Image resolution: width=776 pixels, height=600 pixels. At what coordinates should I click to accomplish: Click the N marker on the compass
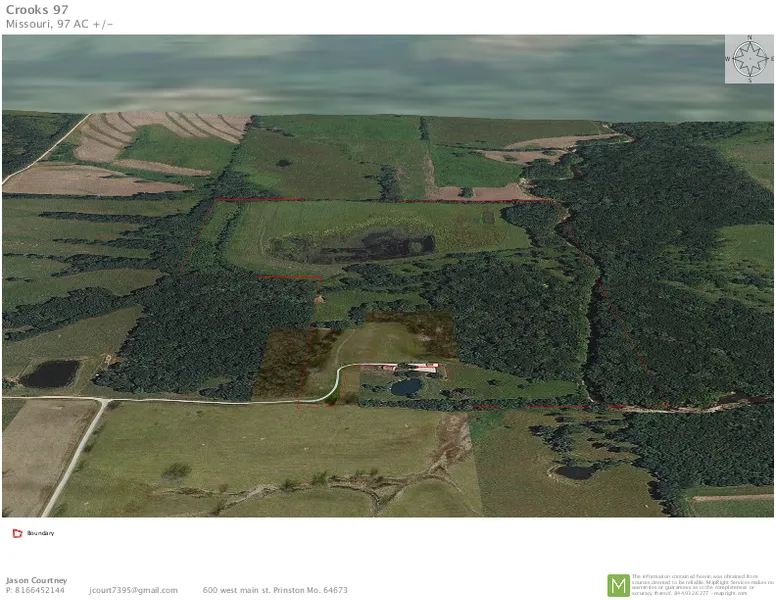coord(748,42)
